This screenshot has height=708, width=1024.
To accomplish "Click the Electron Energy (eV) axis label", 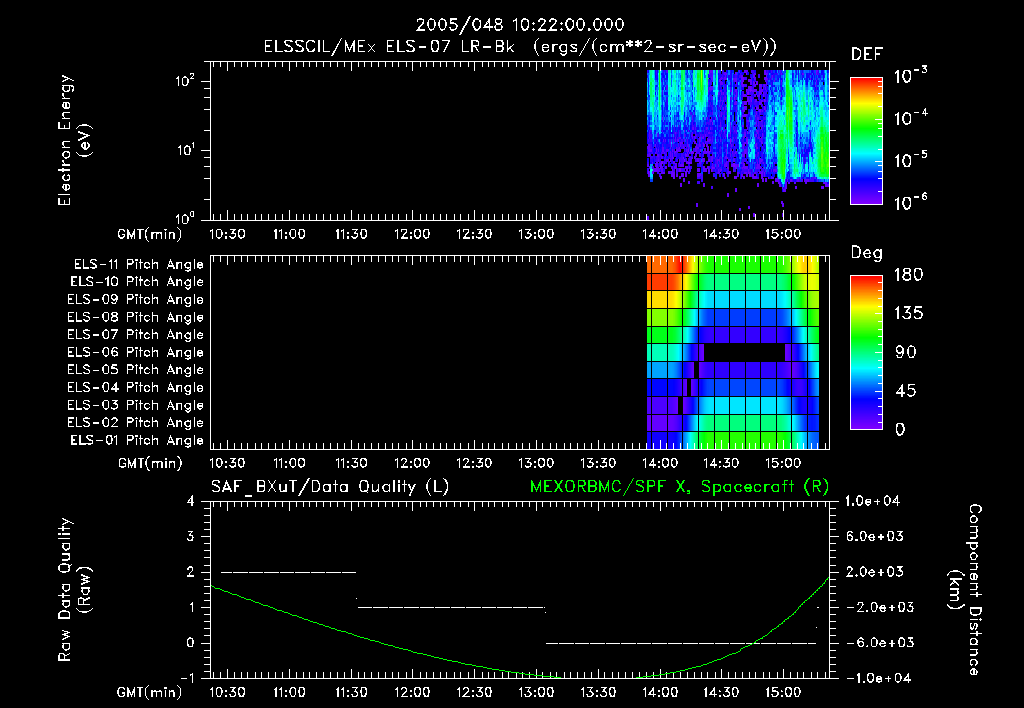I will (74, 140).
